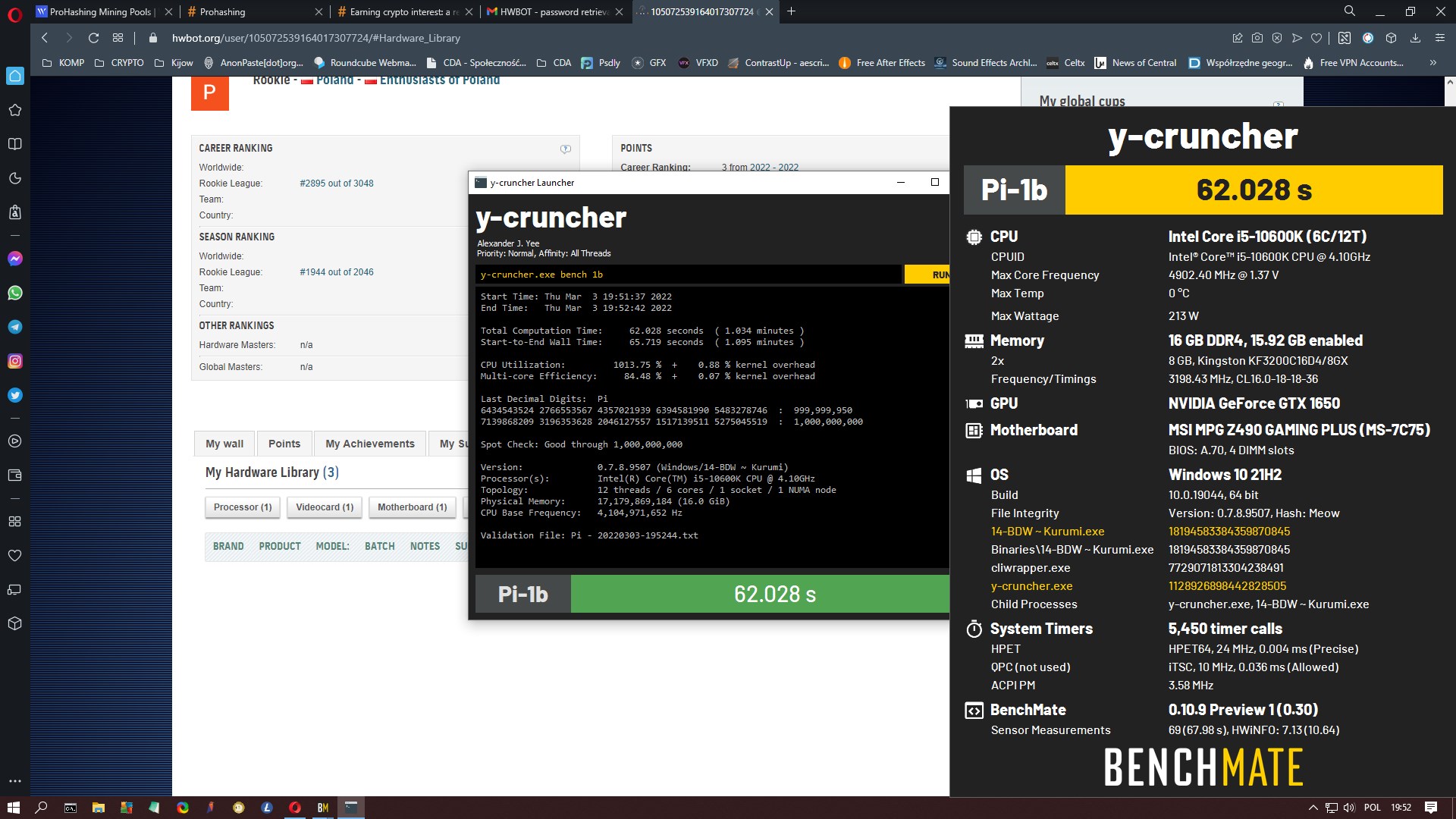Filter library by Videocard (1)
The height and width of the screenshot is (819, 1456).
pos(325,507)
